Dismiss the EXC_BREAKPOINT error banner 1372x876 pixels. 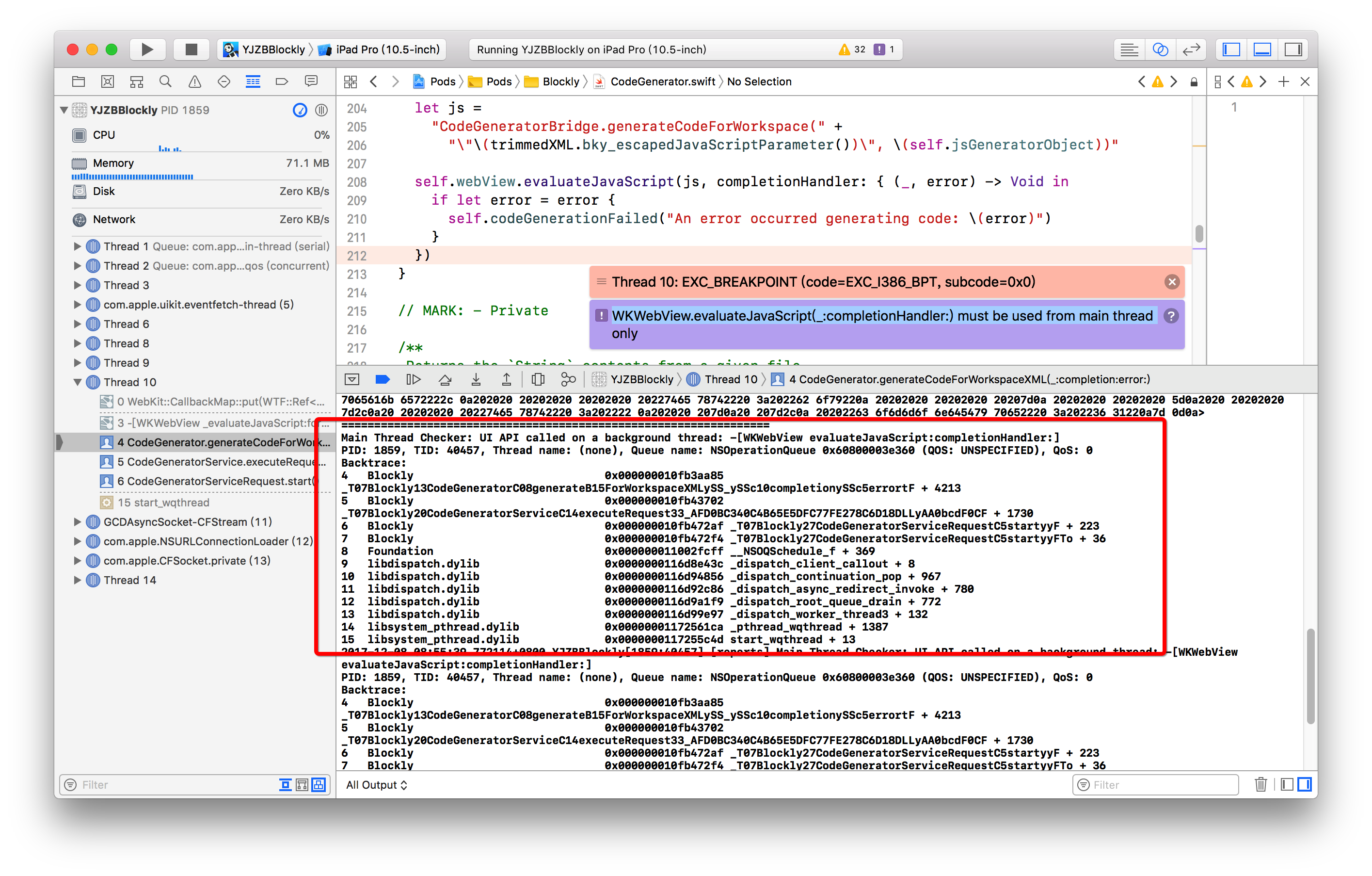pyautogui.click(x=1172, y=281)
